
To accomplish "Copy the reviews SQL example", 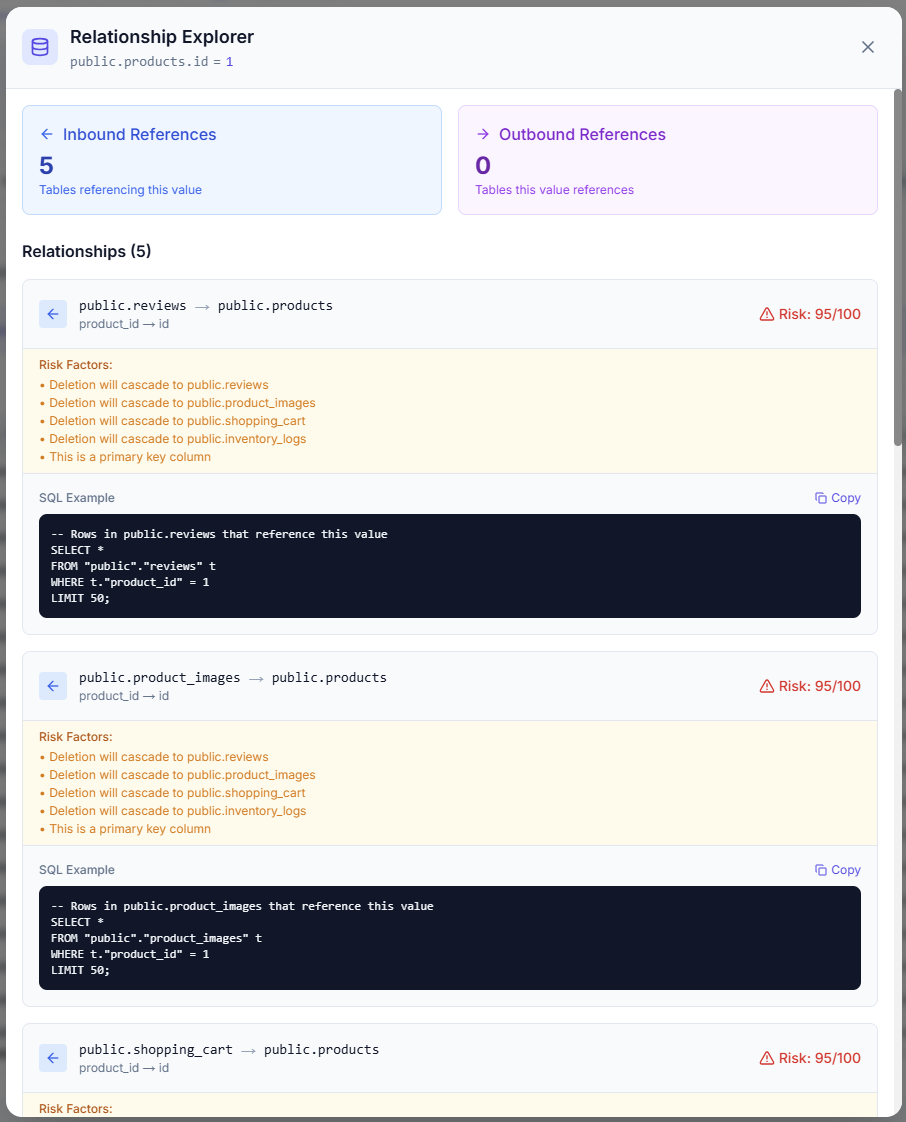I will point(837,498).
